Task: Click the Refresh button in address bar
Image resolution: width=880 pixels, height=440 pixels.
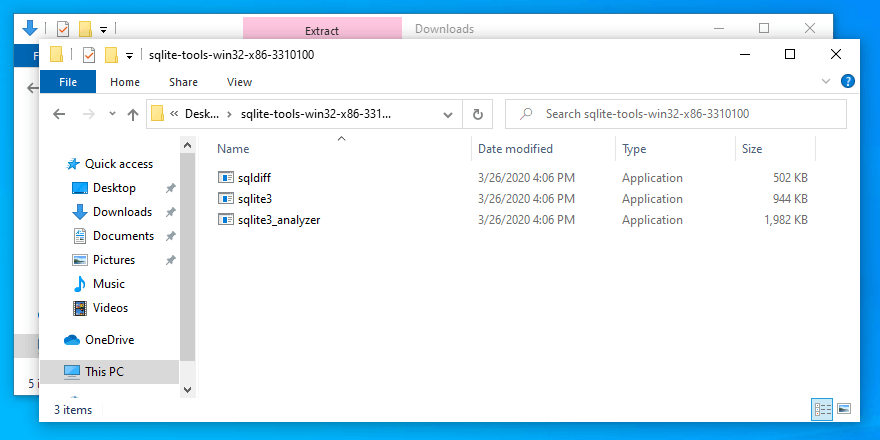Action: pos(478,114)
